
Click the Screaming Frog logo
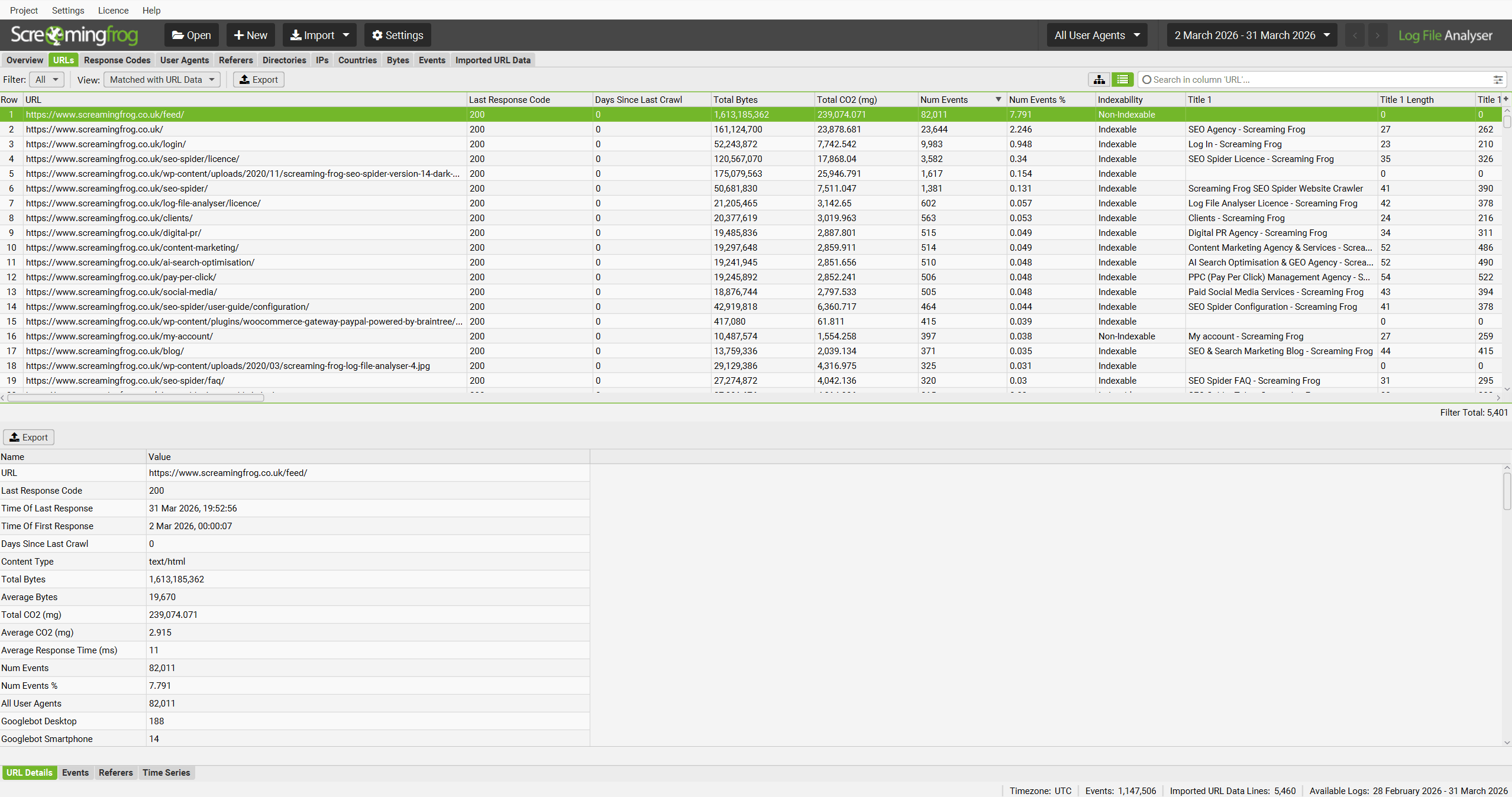point(75,35)
